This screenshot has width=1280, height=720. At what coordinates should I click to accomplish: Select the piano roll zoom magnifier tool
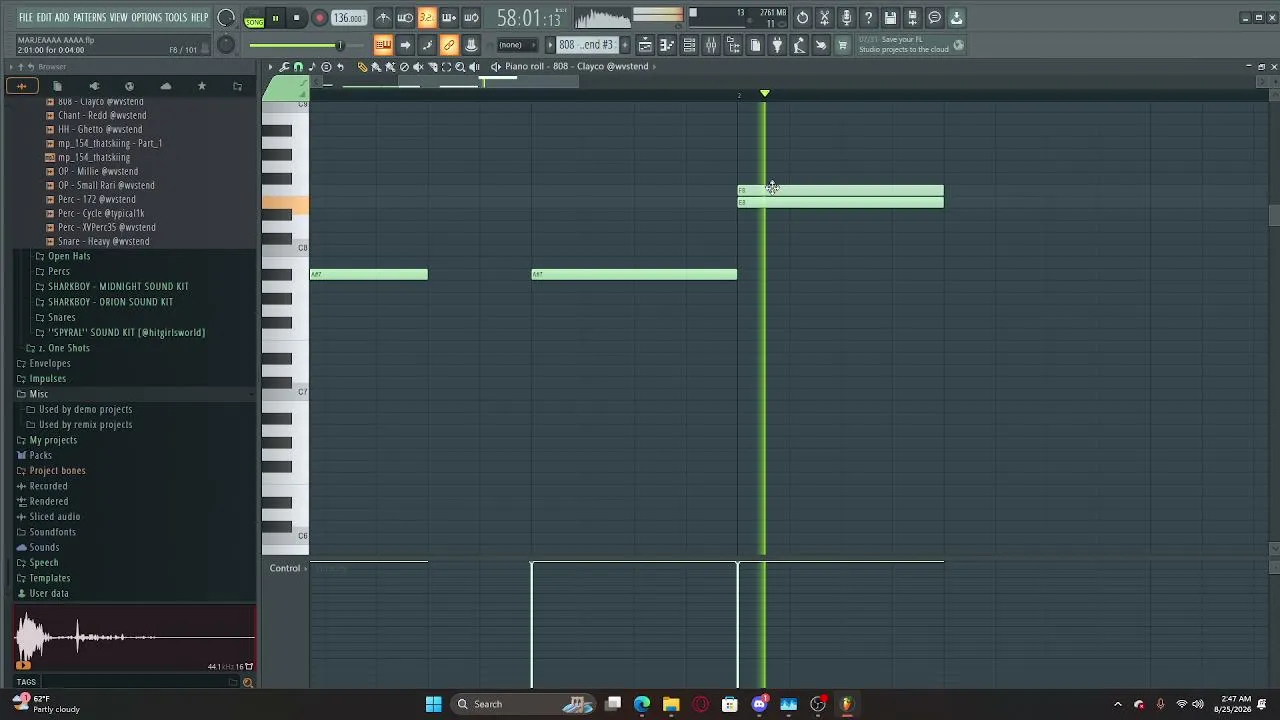[460, 67]
